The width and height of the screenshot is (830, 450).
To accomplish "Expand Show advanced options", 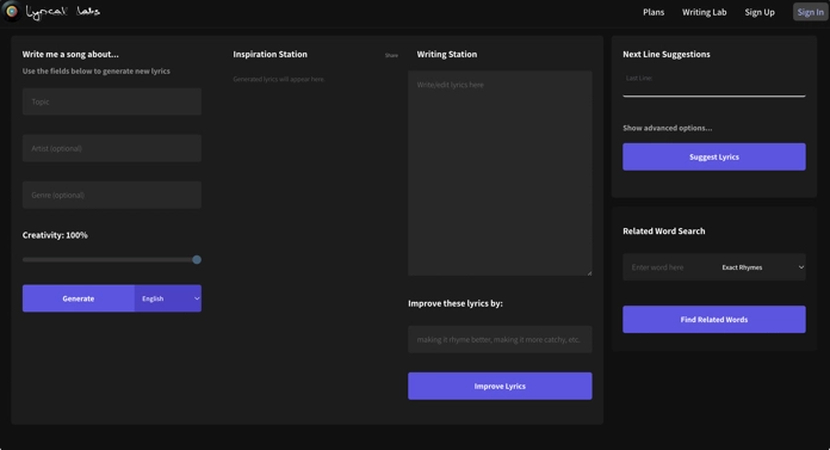I will click(667, 128).
